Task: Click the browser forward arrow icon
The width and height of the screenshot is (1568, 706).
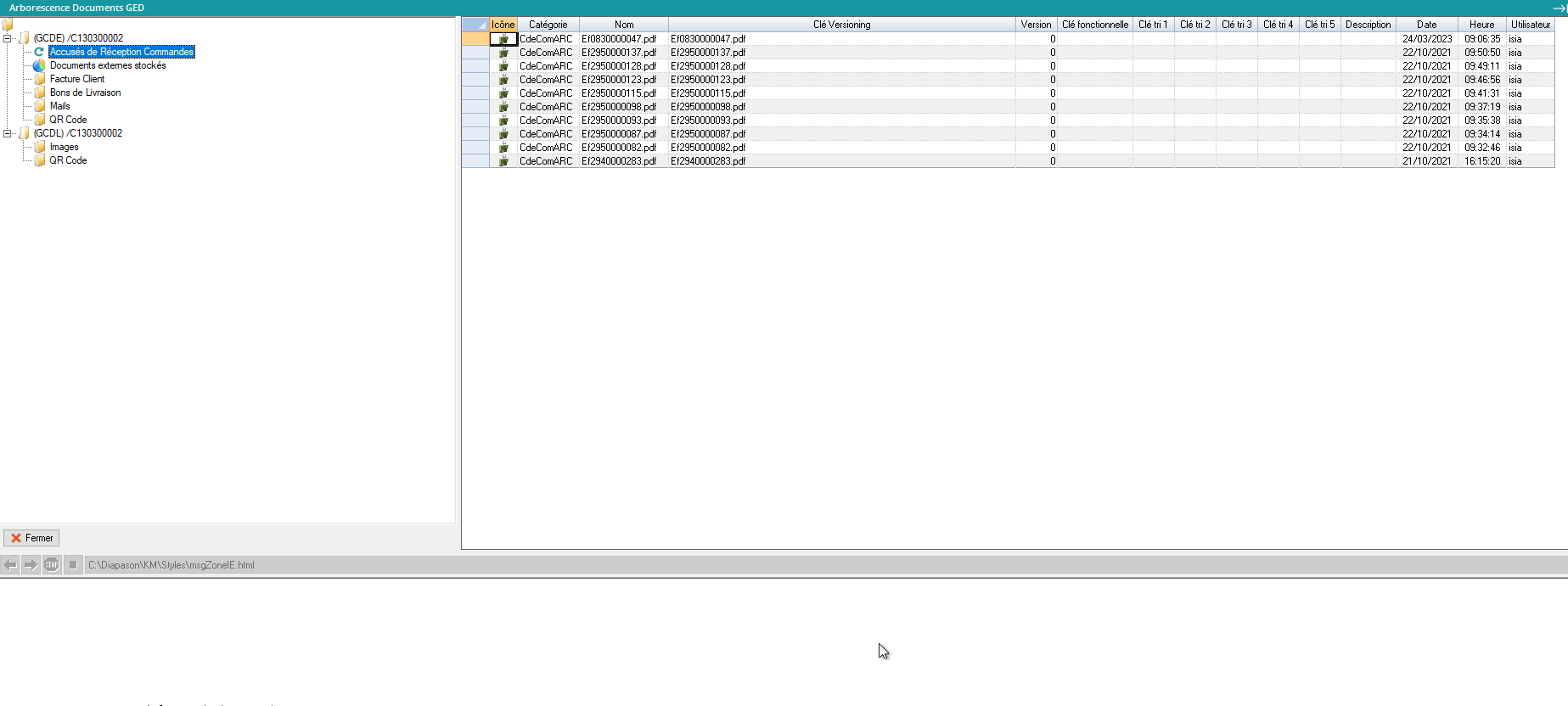Action: point(31,565)
